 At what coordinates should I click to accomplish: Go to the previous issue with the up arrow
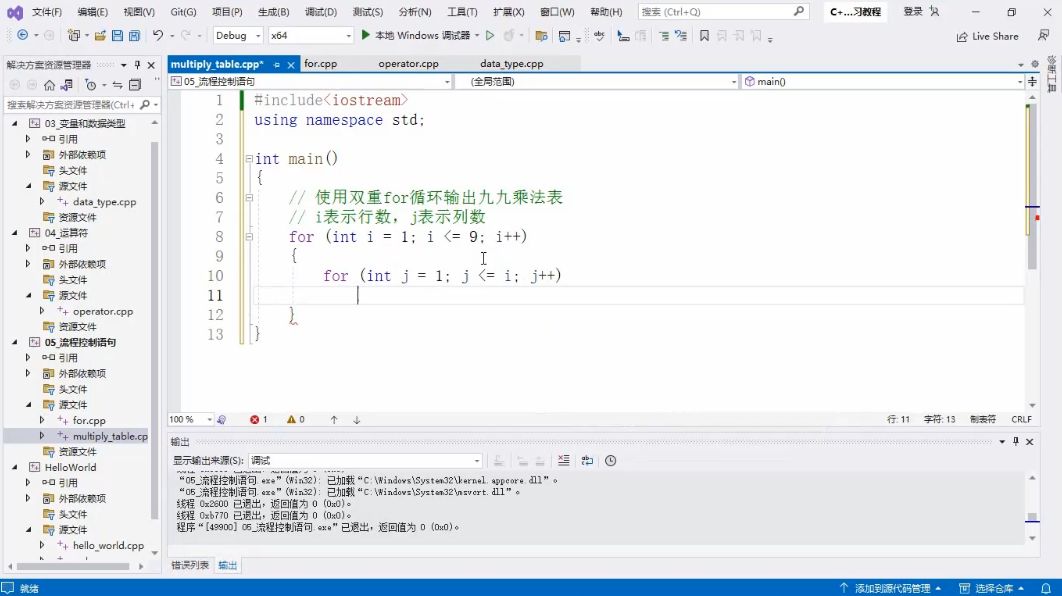click(334, 420)
